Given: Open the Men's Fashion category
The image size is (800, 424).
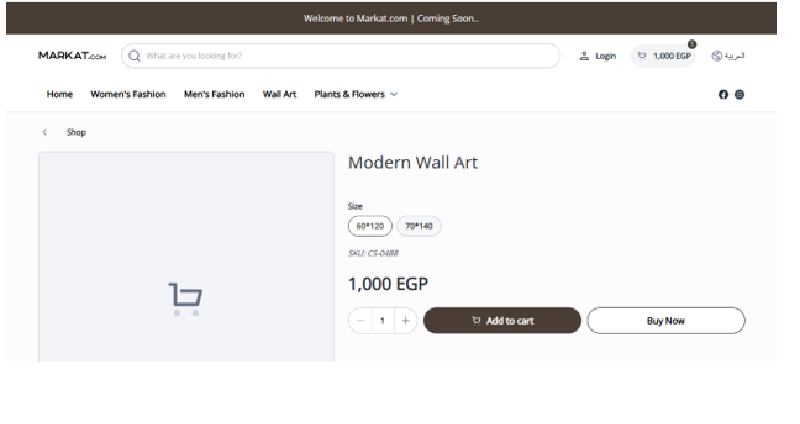Looking at the screenshot, I should coord(214,95).
